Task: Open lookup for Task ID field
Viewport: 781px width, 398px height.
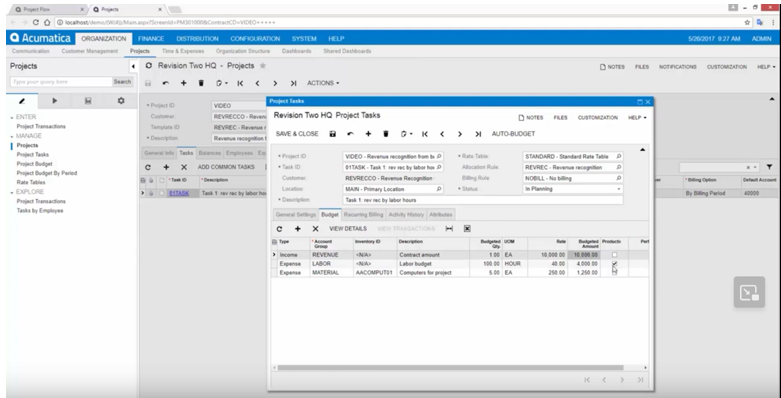Action: click(x=439, y=167)
